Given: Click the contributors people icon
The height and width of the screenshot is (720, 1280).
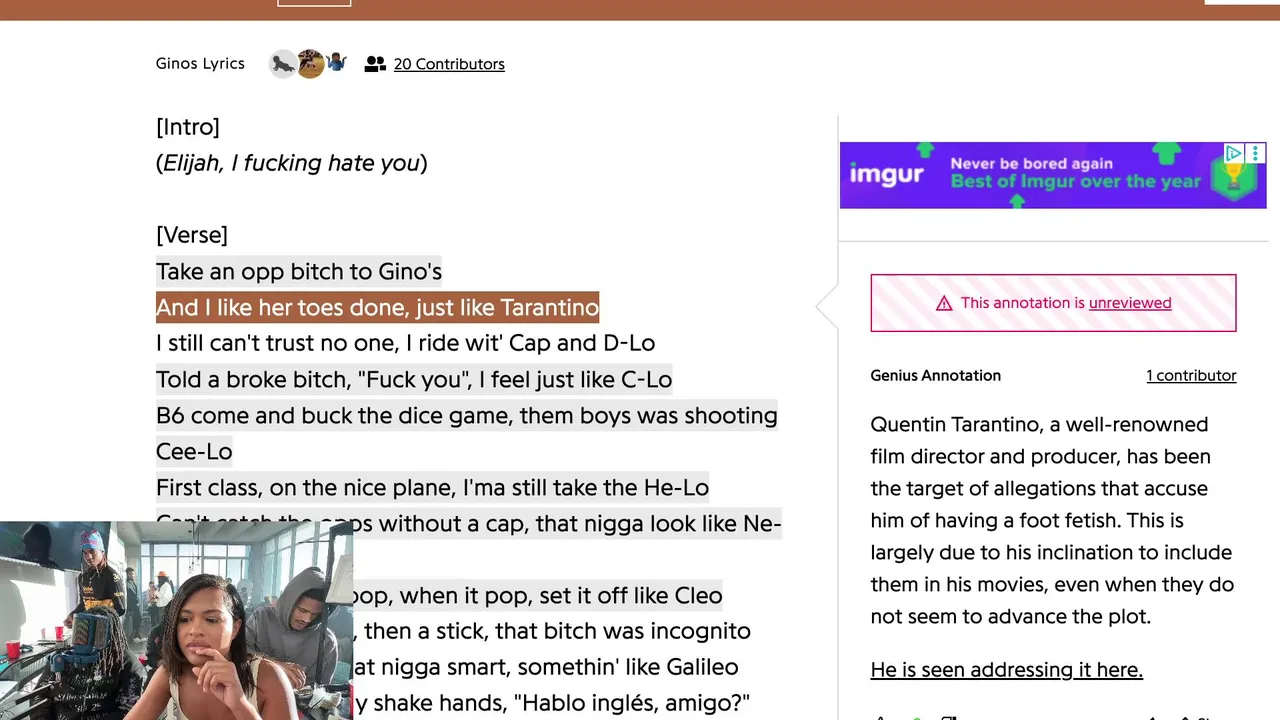Looking at the screenshot, I should pos(375,64).
